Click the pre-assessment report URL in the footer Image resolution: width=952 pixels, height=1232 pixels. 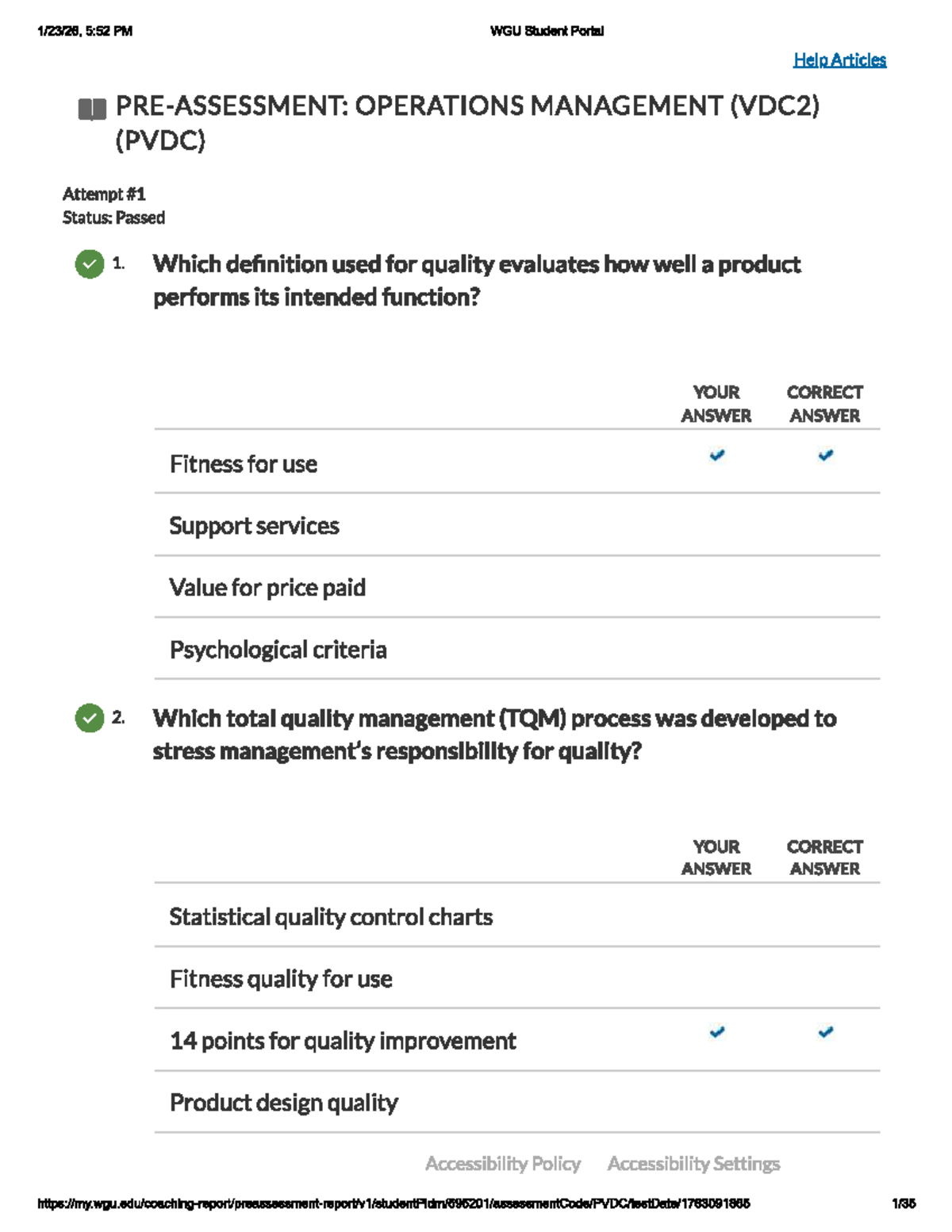click(393, 1203)
